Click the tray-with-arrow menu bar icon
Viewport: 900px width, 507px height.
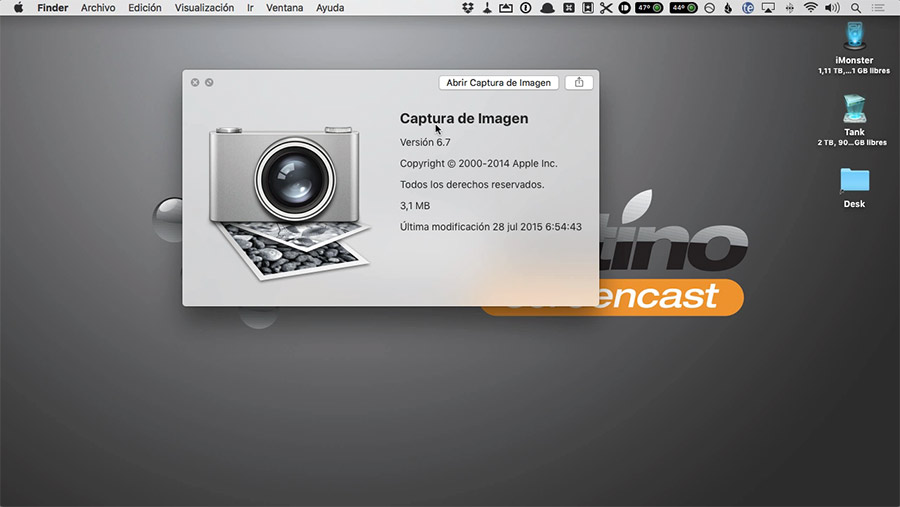[506, 8]
